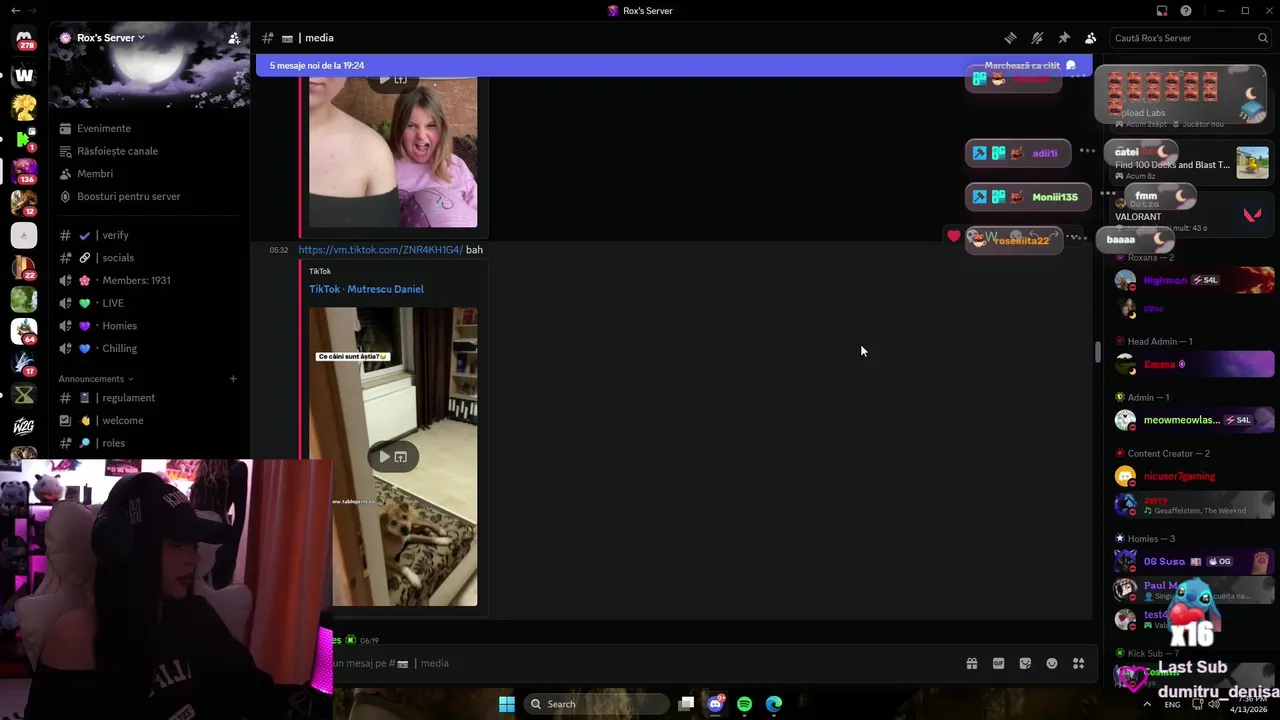Click chat scrollbar thumb

tap(1097, 352)
